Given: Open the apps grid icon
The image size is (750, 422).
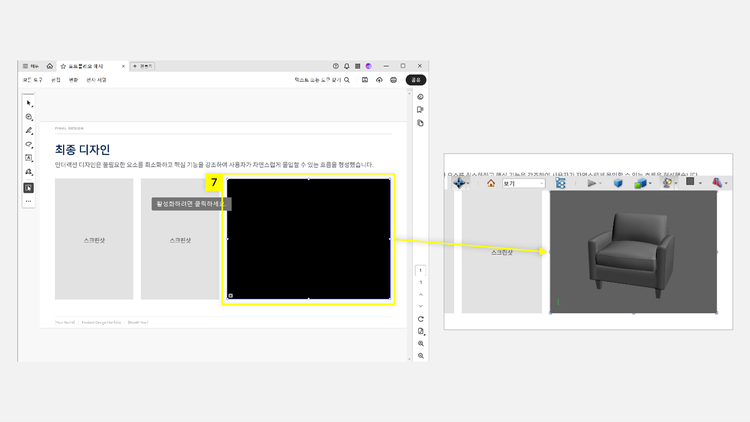Looking at the screenshot, I should click(357, 66).
